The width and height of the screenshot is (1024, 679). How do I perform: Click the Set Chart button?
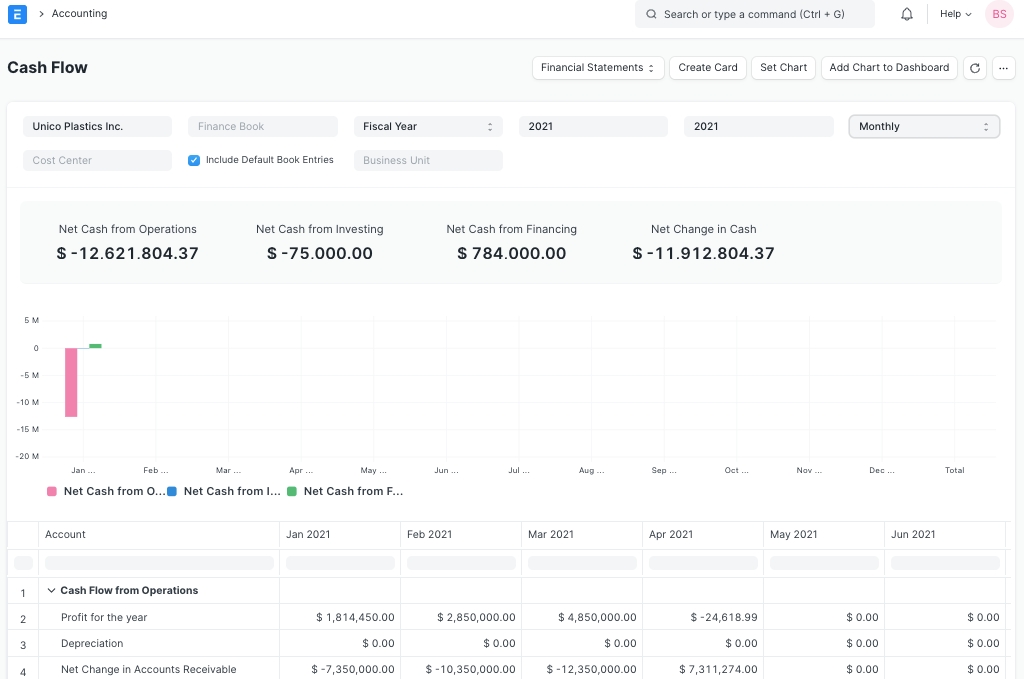tap(783, 68)
